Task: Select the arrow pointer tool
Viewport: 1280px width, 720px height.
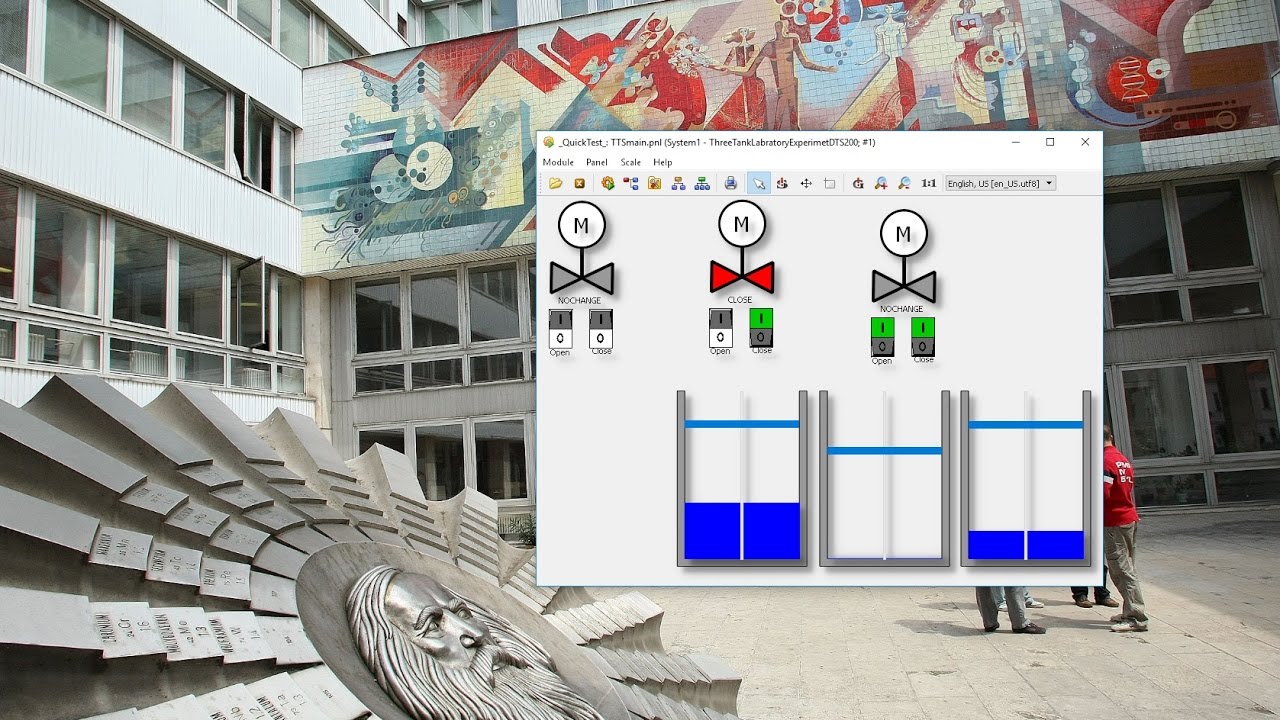Action: 759,183
